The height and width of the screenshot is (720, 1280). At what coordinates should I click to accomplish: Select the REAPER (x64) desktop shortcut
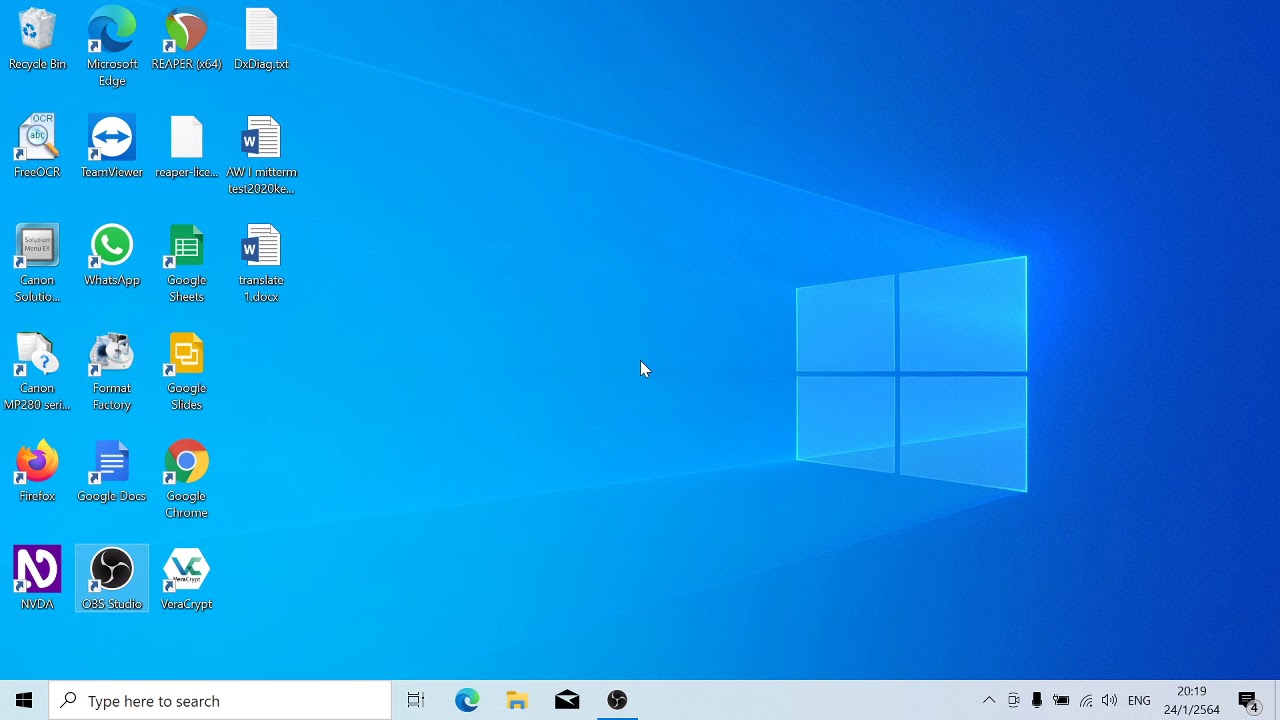click(x=186, y=40)
